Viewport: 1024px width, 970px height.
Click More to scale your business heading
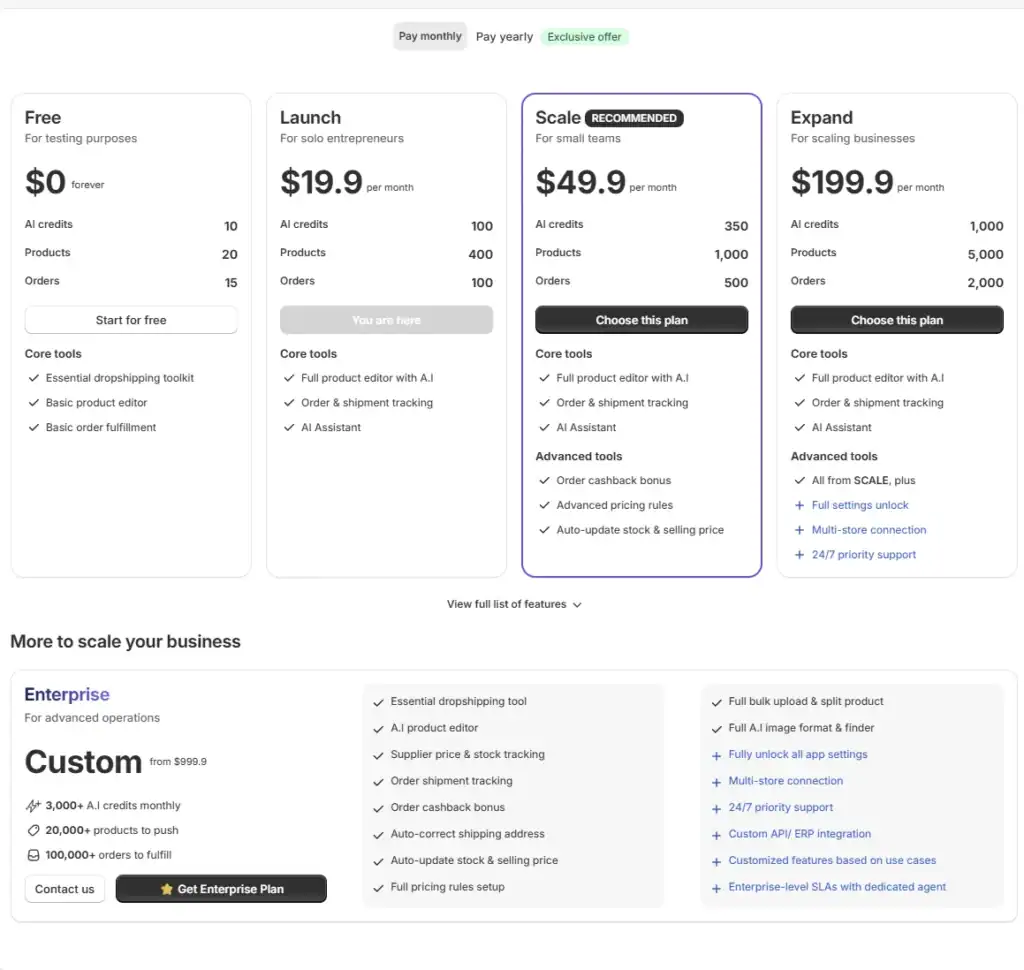(125, 641)
